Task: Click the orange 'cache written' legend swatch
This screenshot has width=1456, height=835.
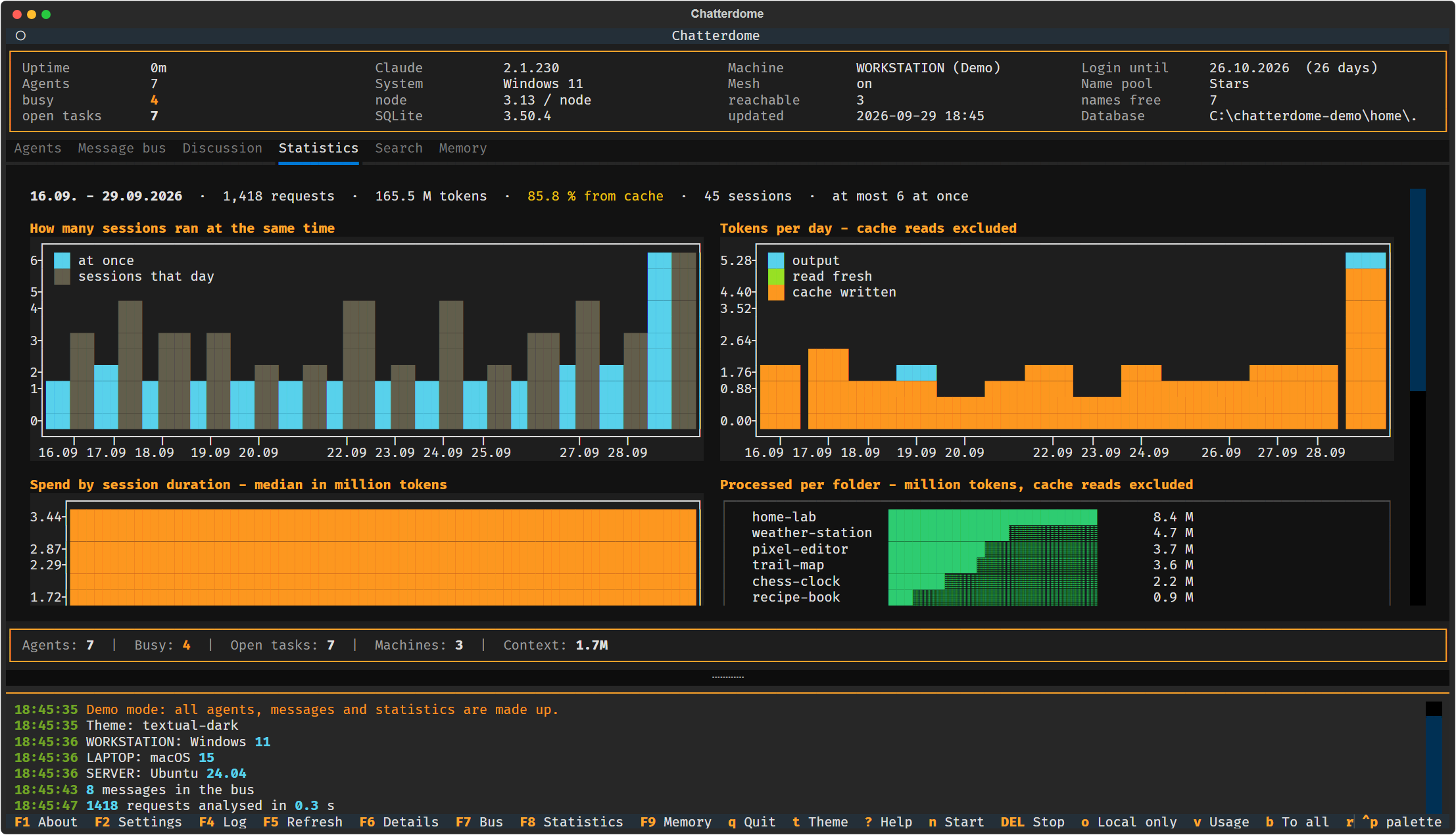Action: click(x=776, y=293)
